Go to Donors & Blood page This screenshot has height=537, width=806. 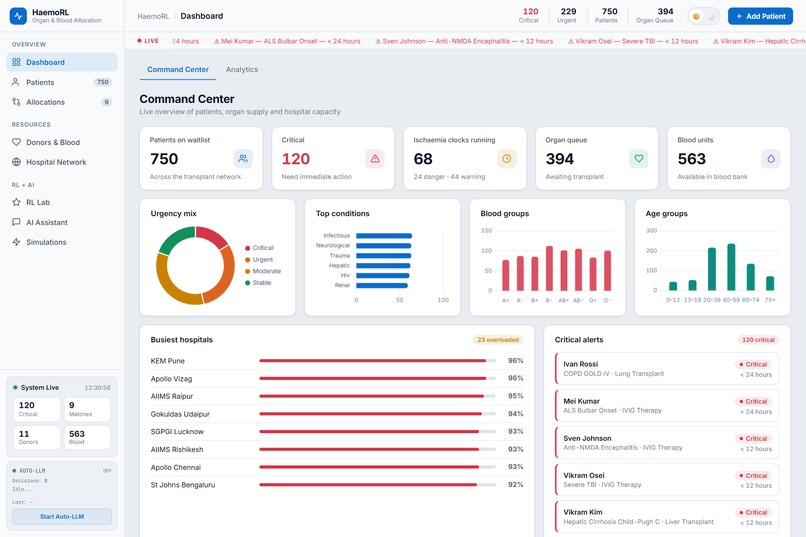point(62,142)
